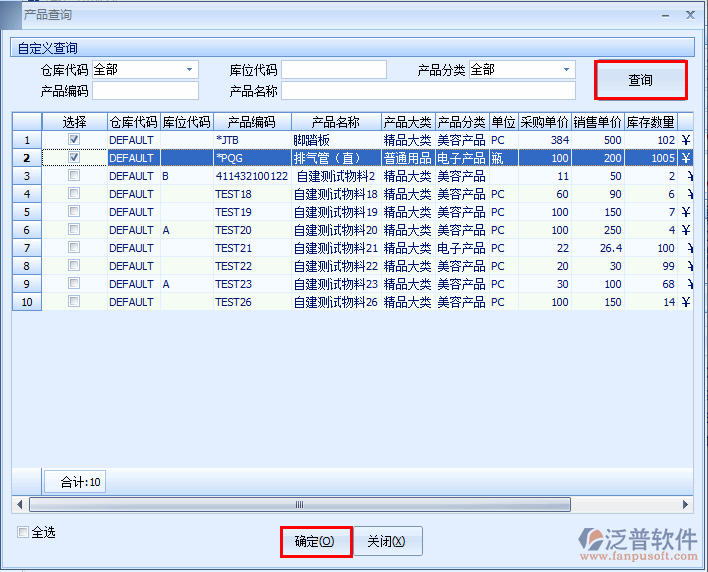Image resolution: width=708 pixels, height=572 pixels.
Task: Click the right arrow of horizontal scrollbar
Action: pyautogui.click(x=685, y=505)
